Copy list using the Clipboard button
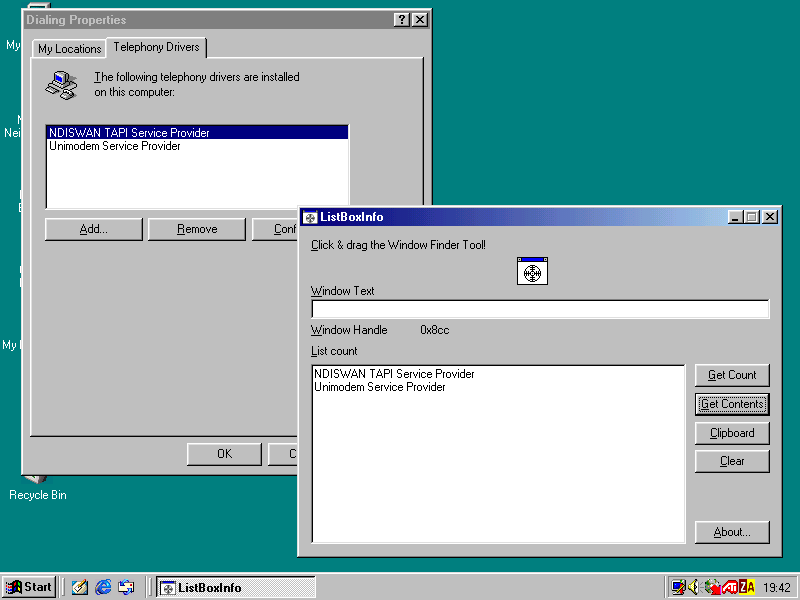Screen dimensions: 800x600 click(x=732, y=433)
